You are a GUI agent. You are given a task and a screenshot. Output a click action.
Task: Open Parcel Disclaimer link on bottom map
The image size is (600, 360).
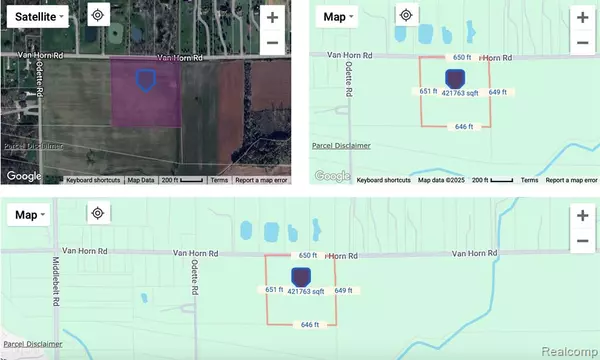point(33,344)
